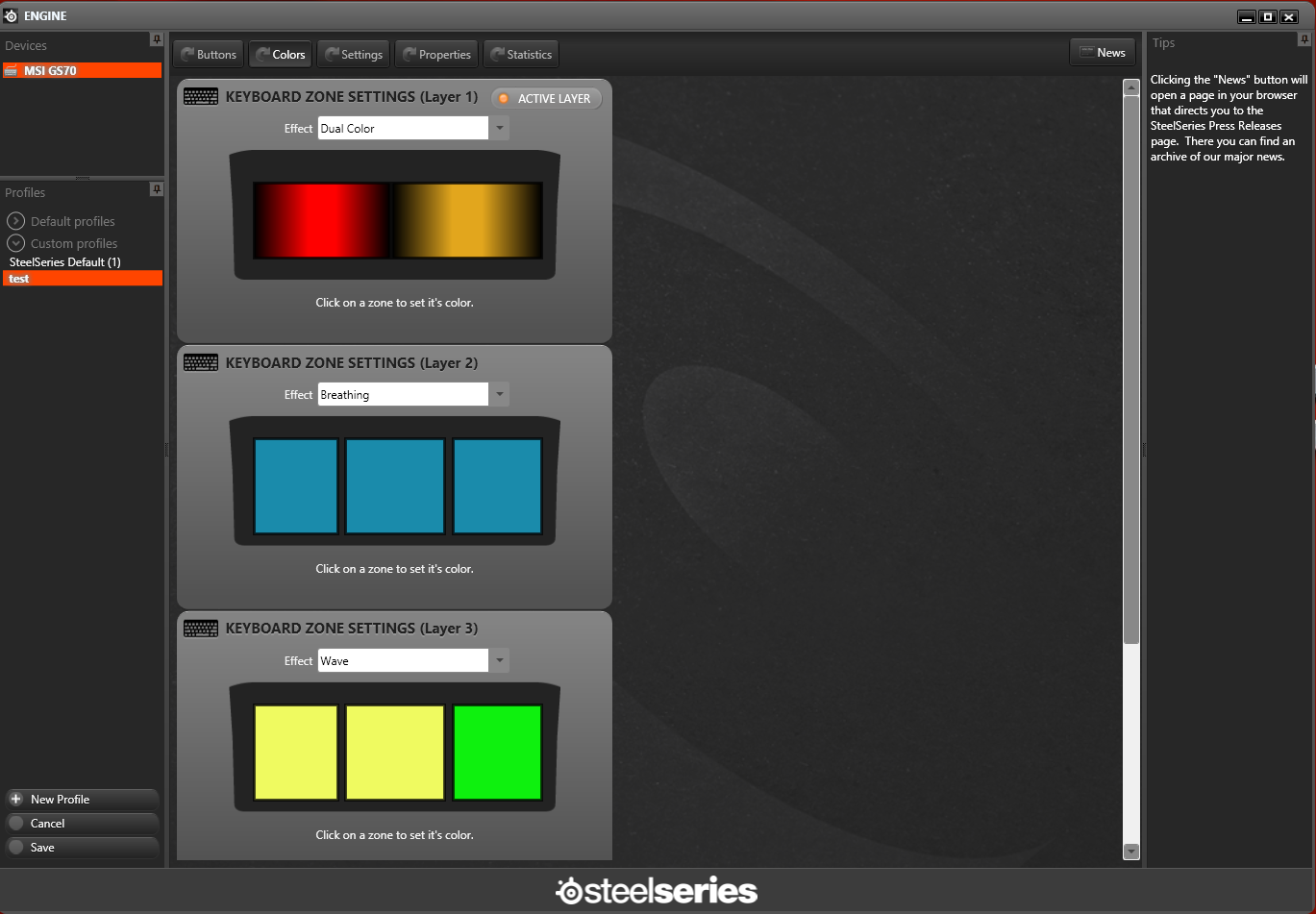The image size is (1316, 914).
Task: Pin the Tips panel using pin icon
Action: point(1304,39)
